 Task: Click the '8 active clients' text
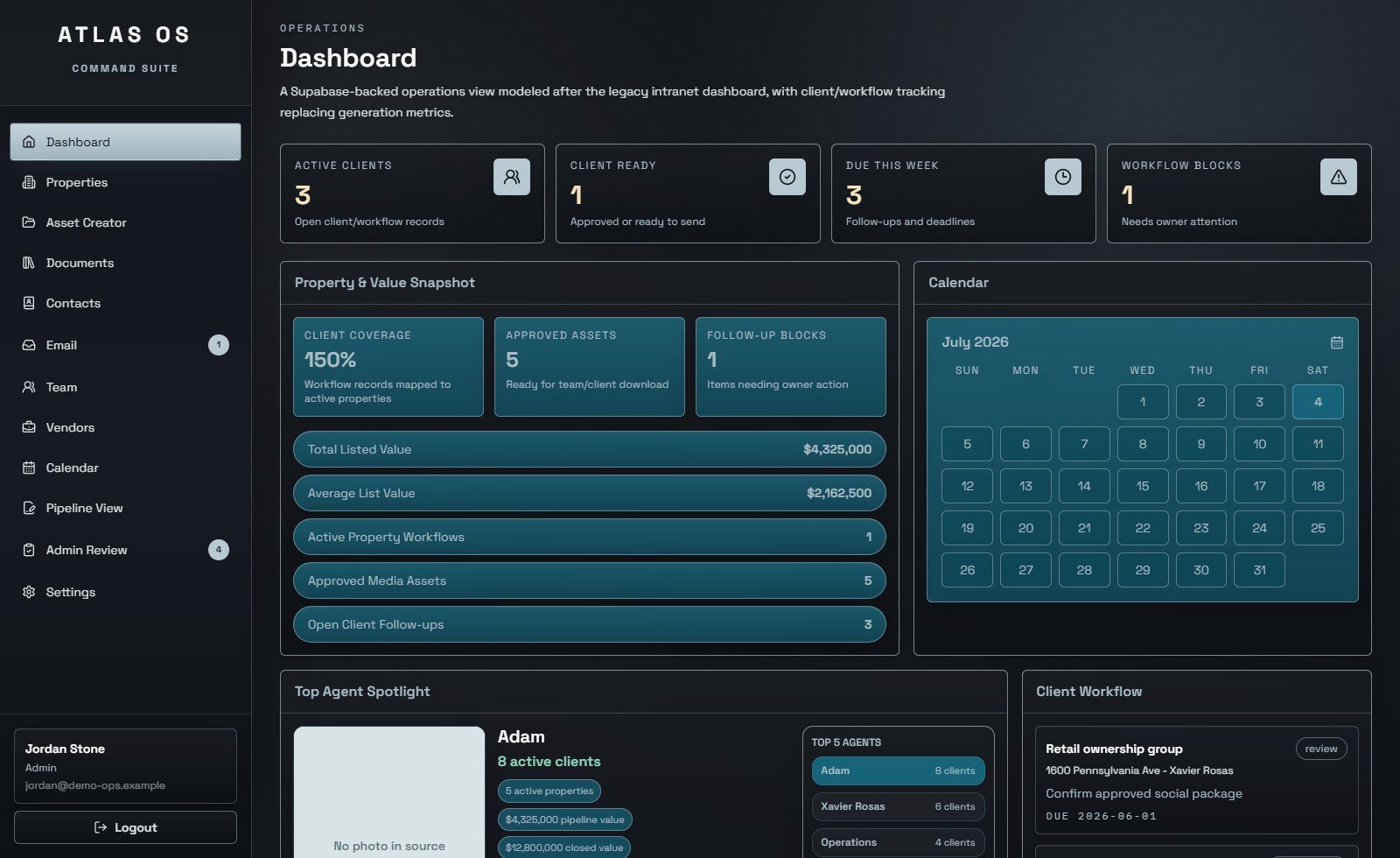point(549,762)
